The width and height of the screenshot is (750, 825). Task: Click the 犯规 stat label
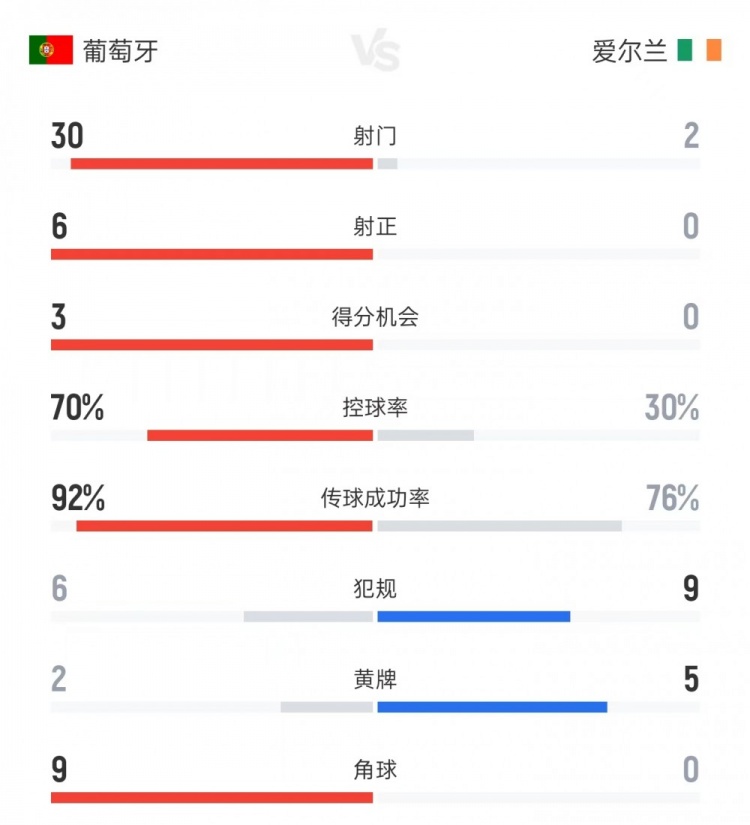click(x=375, y=589)
